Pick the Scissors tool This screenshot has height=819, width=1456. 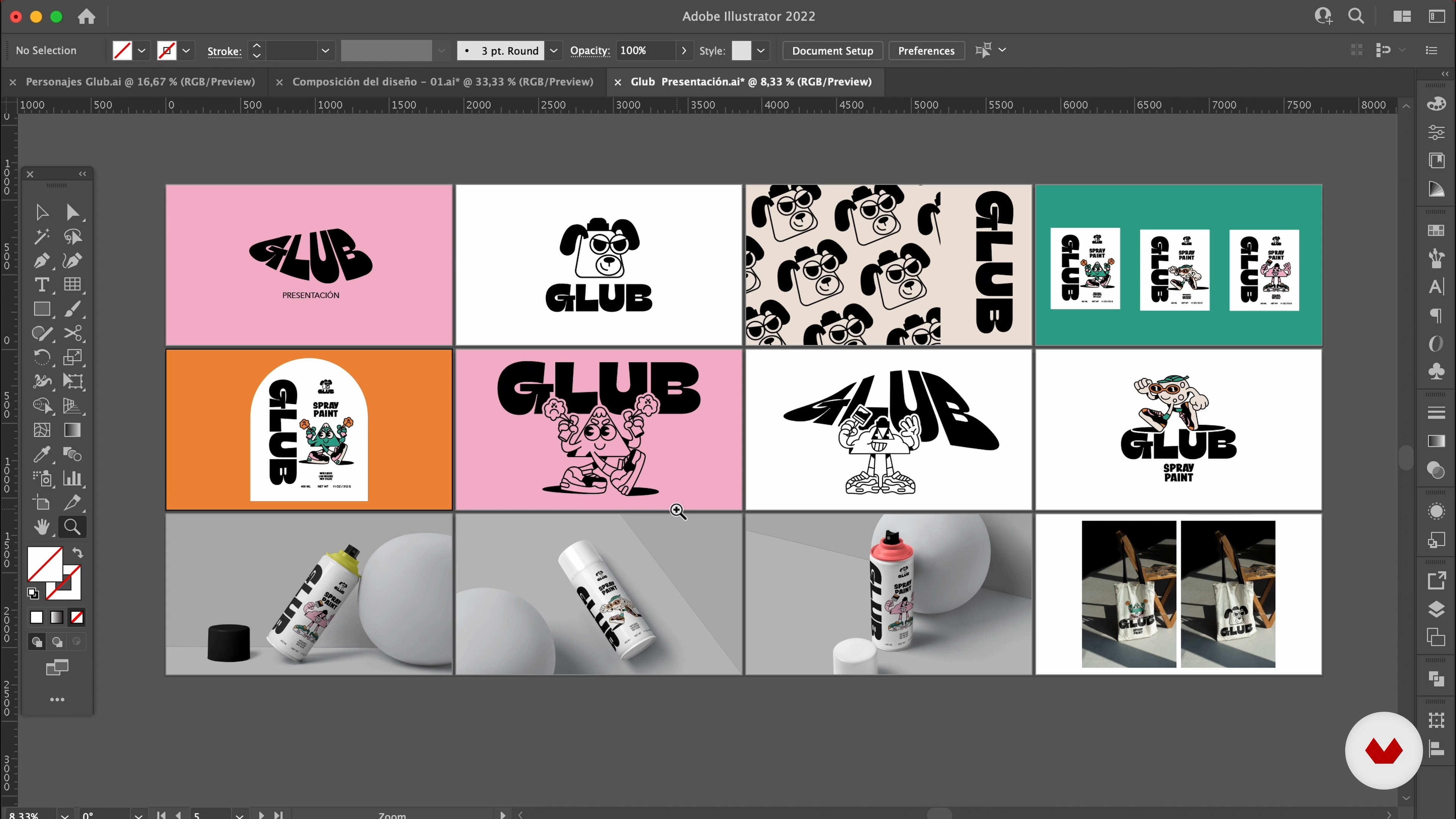(x=72, y=333)
